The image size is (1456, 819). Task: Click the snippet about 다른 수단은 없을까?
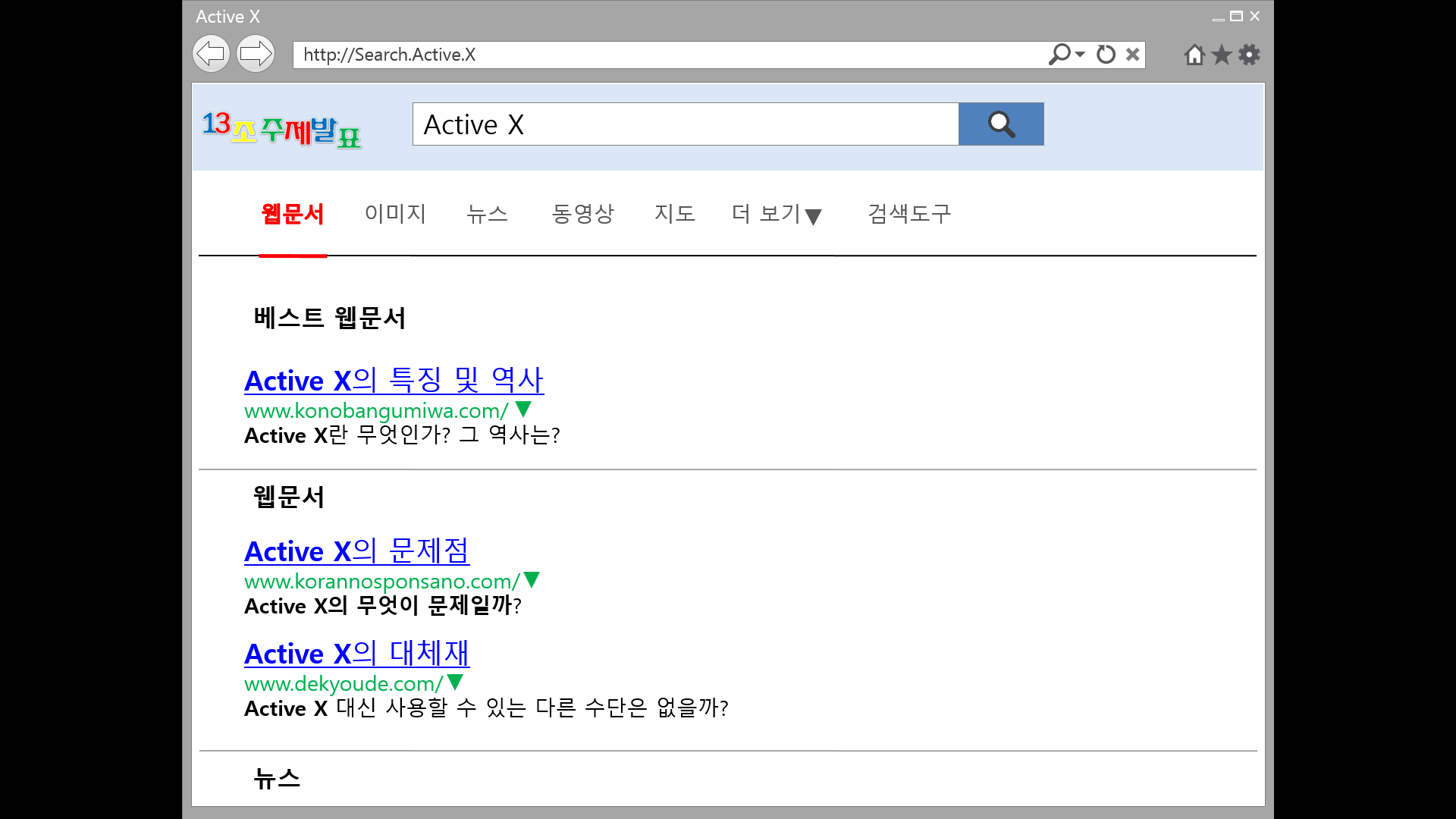click(486, 708)
